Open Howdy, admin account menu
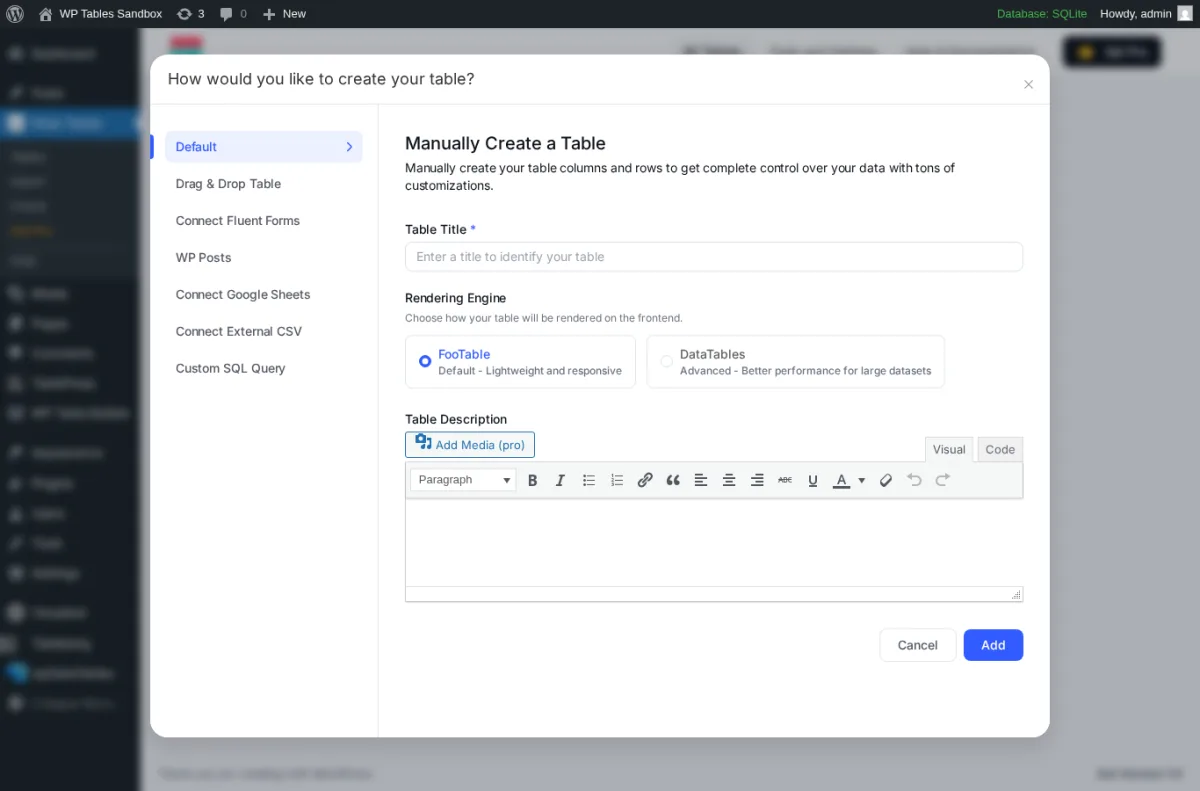1200x791 pixels. (x=1146, y=14)
